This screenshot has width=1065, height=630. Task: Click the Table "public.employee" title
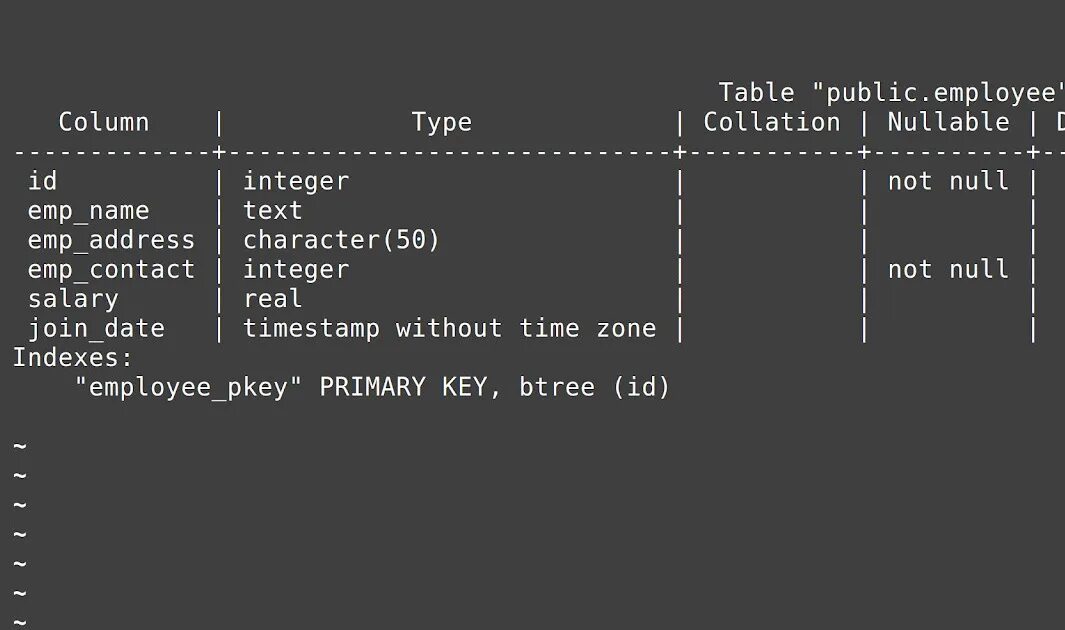[891, 93]
